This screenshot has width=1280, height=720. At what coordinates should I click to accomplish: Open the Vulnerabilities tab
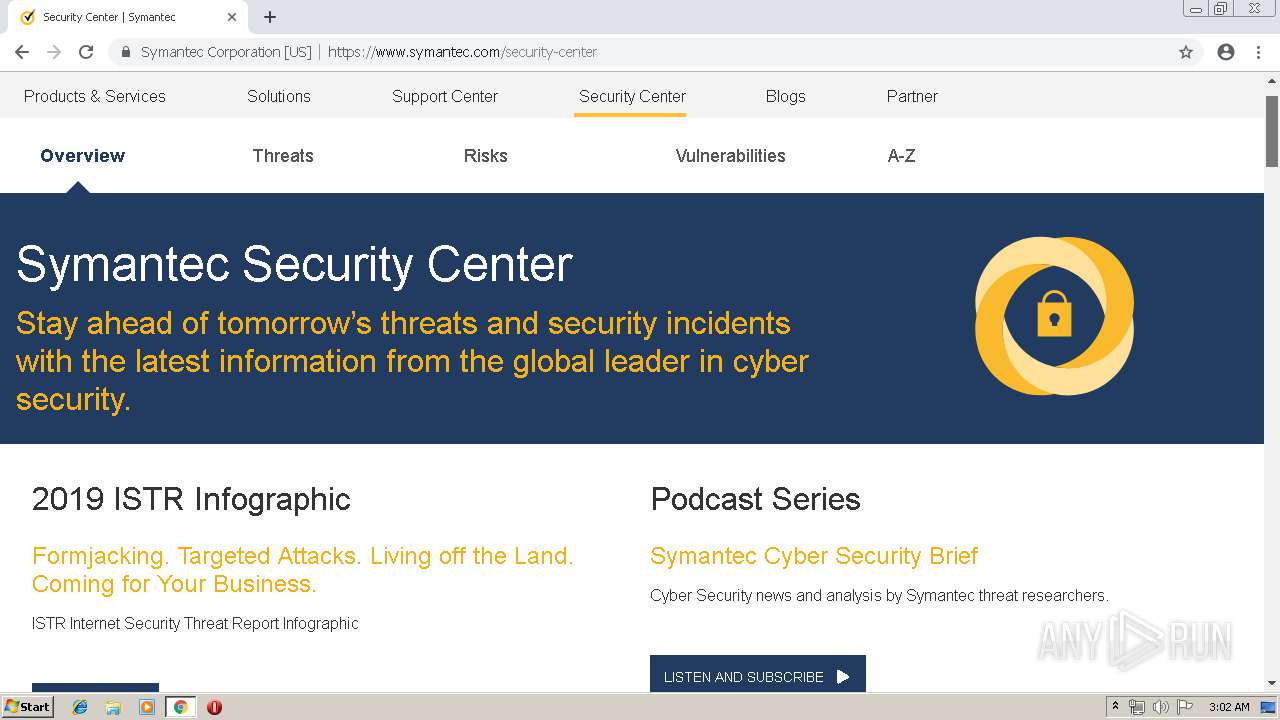(730, 156)
